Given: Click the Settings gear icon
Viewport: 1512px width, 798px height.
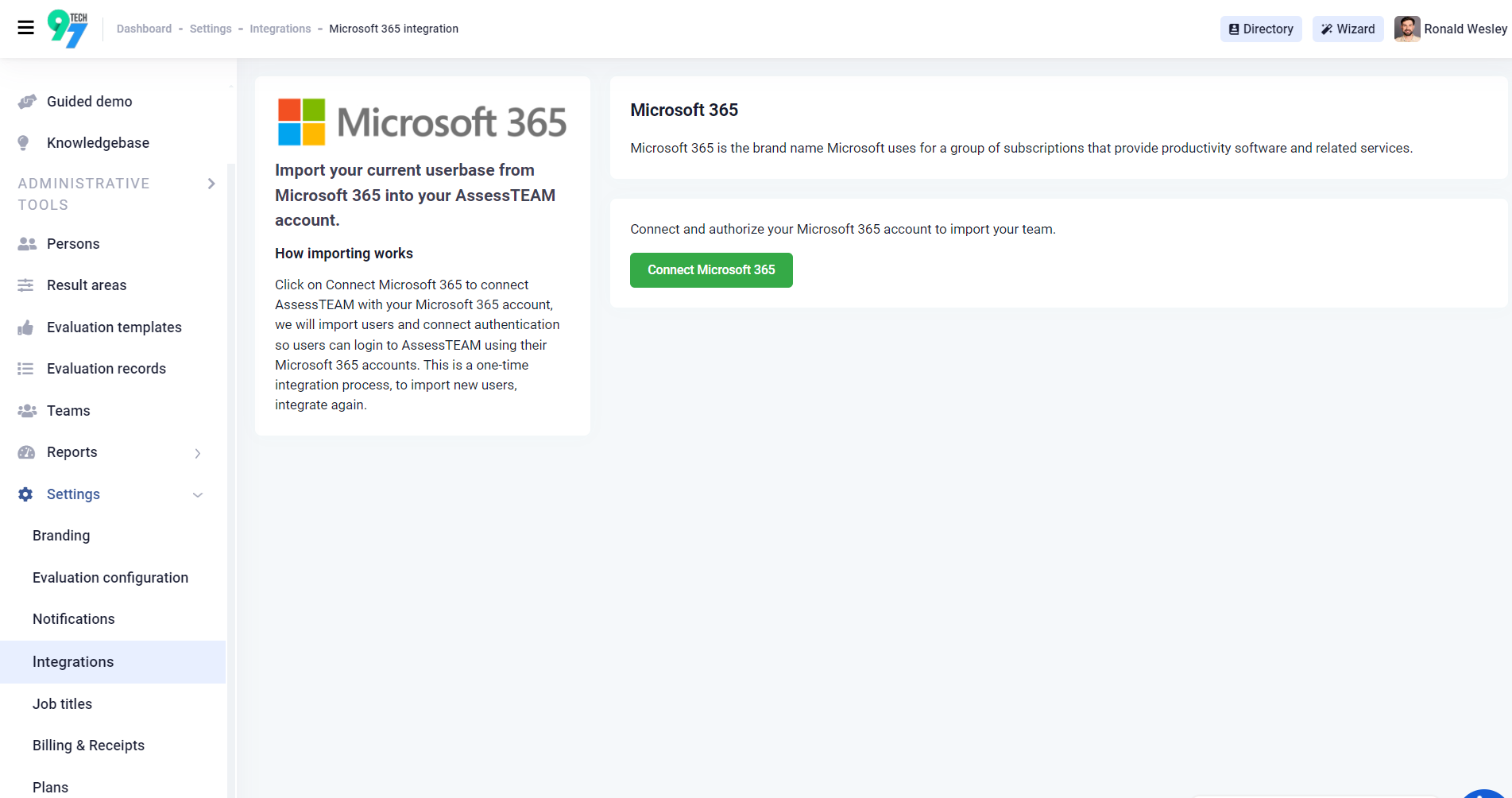Looking at the screenshot, I should 26,494.
